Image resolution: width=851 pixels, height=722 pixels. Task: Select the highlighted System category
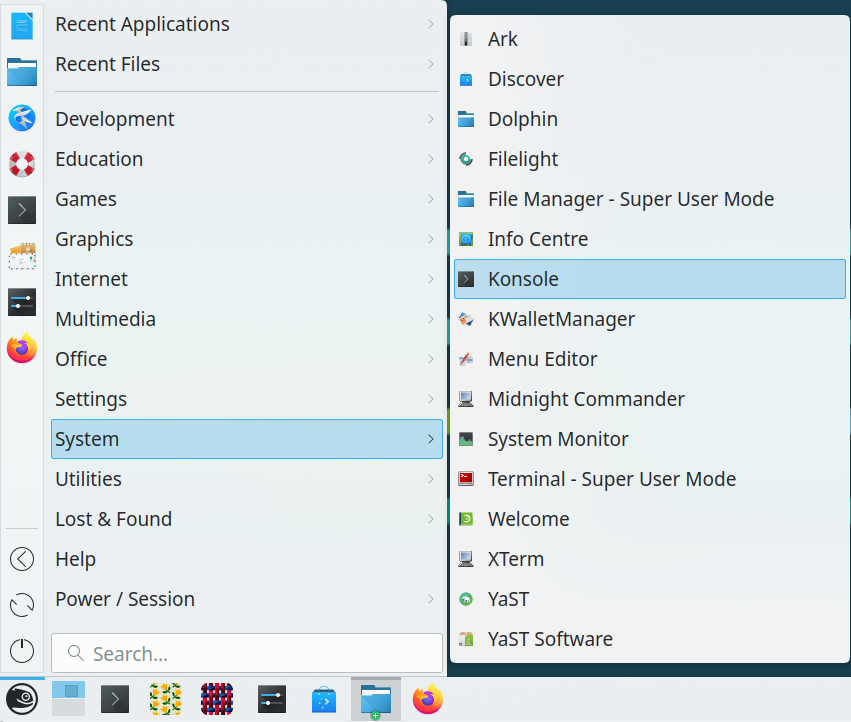tap(247, 439)
